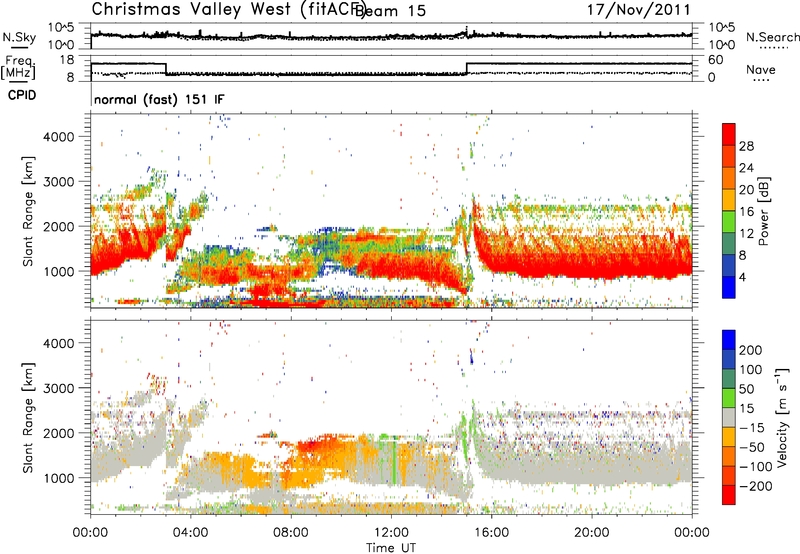
Task: Click the "Power [dB]" colorbar title
Action: coord(763,211)
